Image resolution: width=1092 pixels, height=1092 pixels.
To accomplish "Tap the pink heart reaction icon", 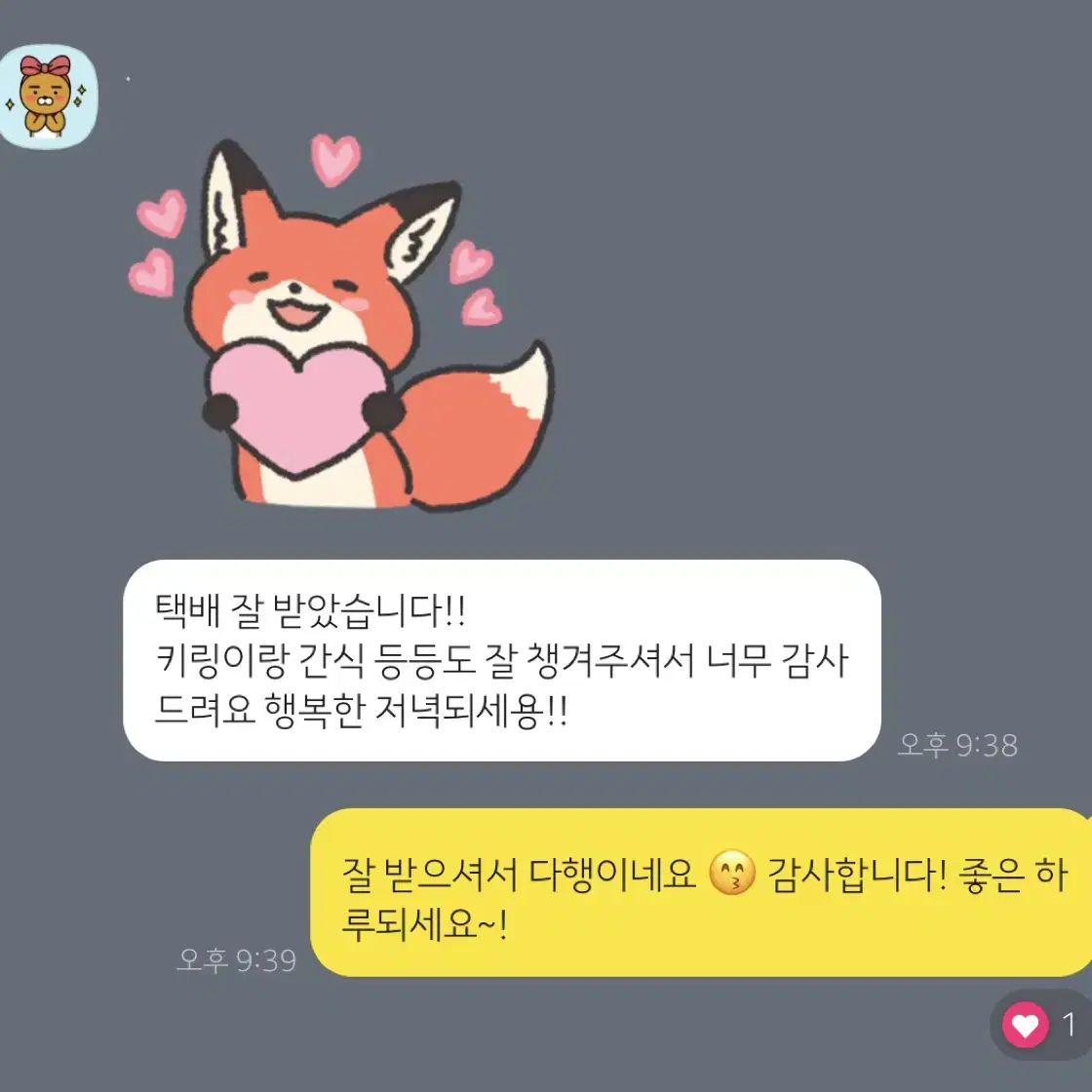I will coord(1025,1025).
